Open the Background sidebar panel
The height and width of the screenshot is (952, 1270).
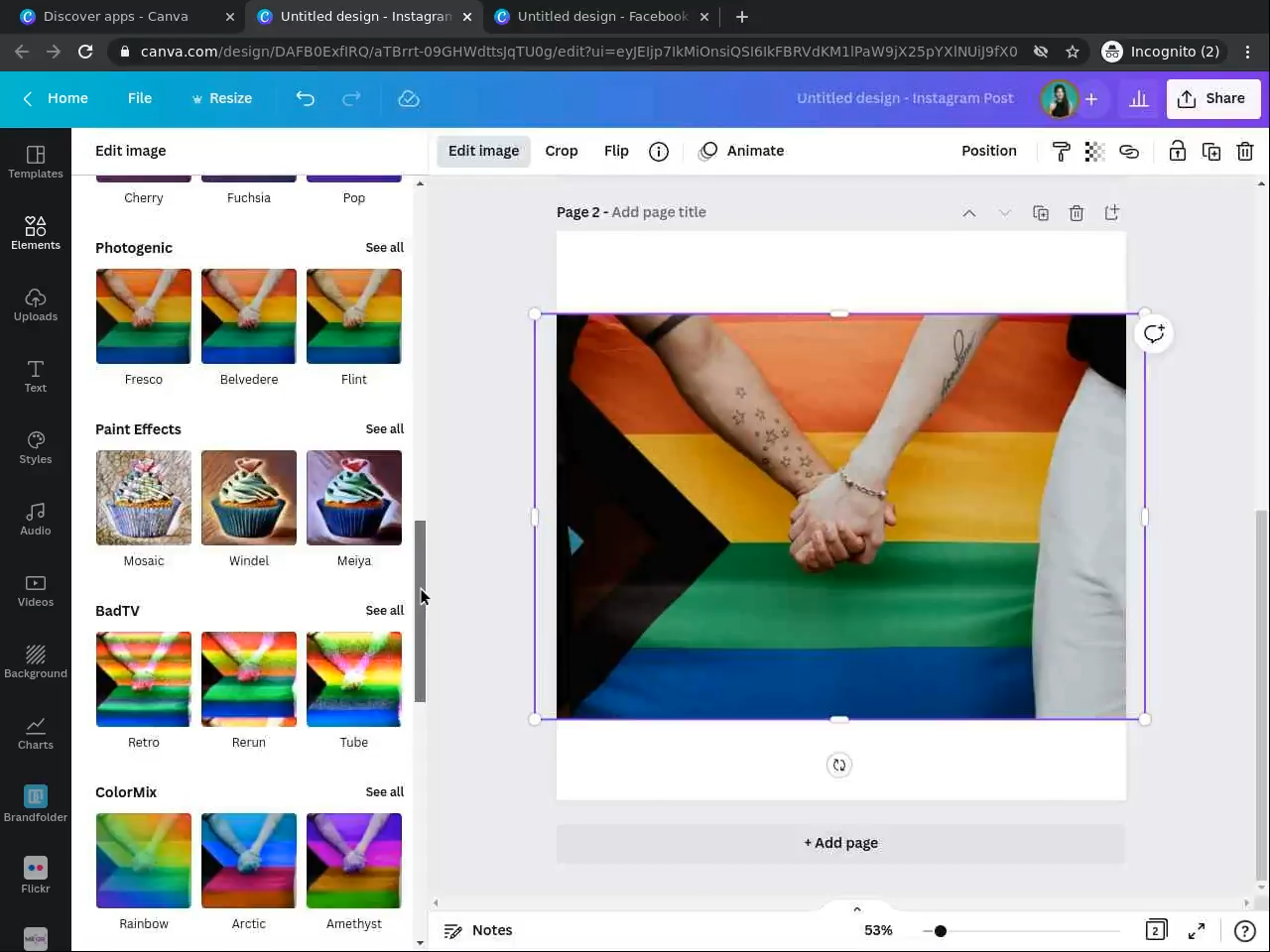pyautogui.click(x=36, y=660)
